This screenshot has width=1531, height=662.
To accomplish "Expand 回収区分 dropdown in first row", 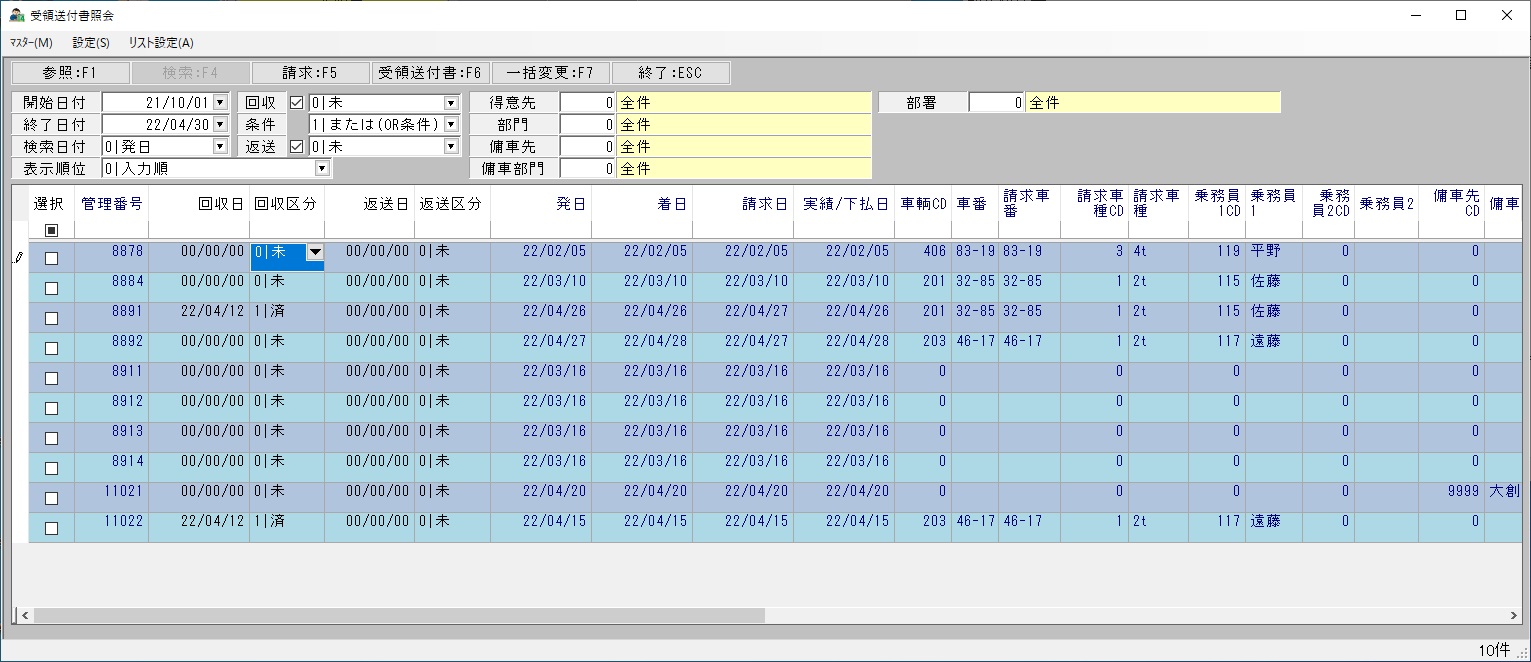I will pyautogui.click(x=314, y=253).
